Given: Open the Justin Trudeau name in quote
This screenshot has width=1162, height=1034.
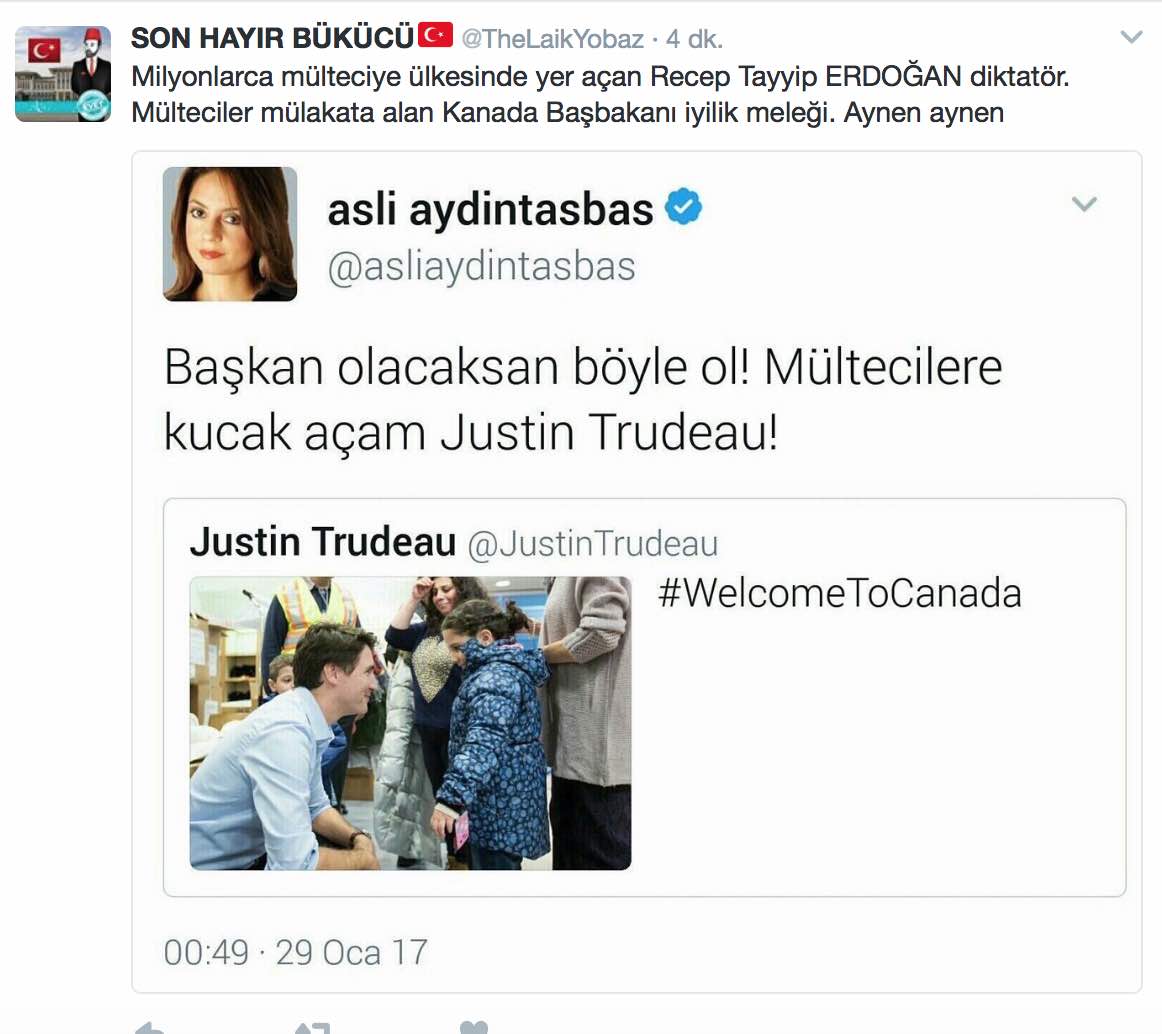Looking at the screenshot, I should [x=322, y=541].
